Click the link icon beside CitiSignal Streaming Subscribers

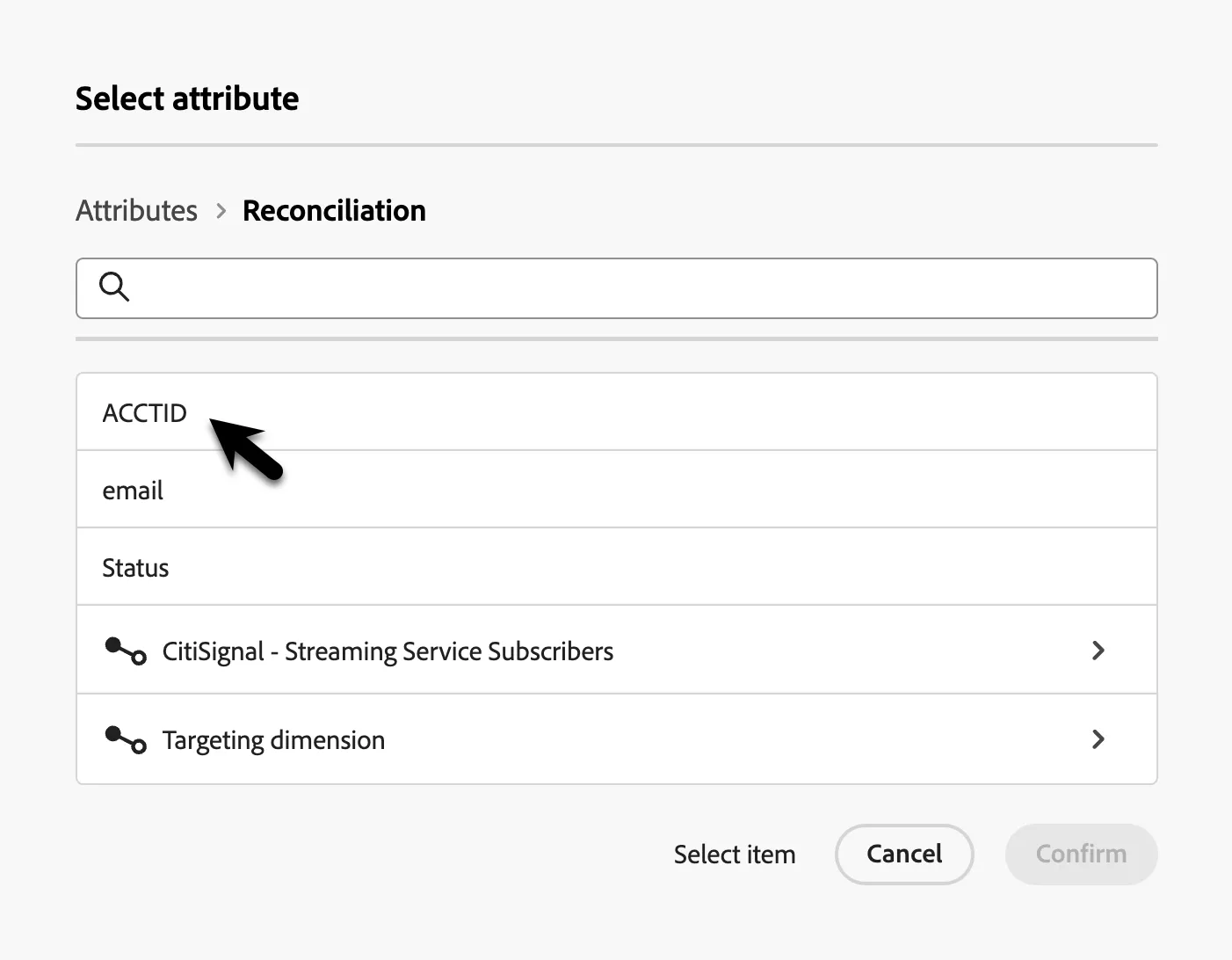coord(126,651)
